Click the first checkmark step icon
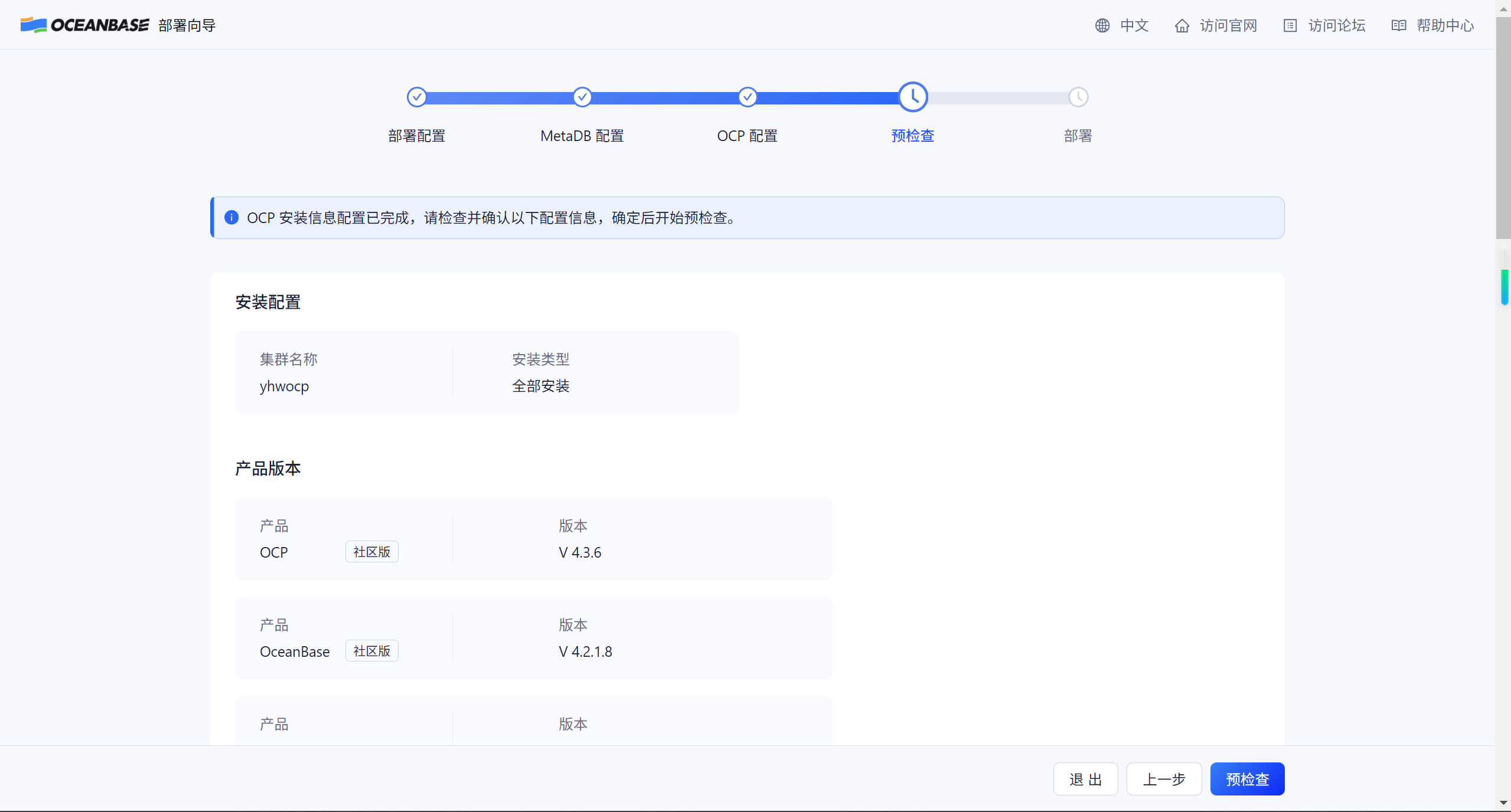The image size is (1511, 812). [416, 97]
